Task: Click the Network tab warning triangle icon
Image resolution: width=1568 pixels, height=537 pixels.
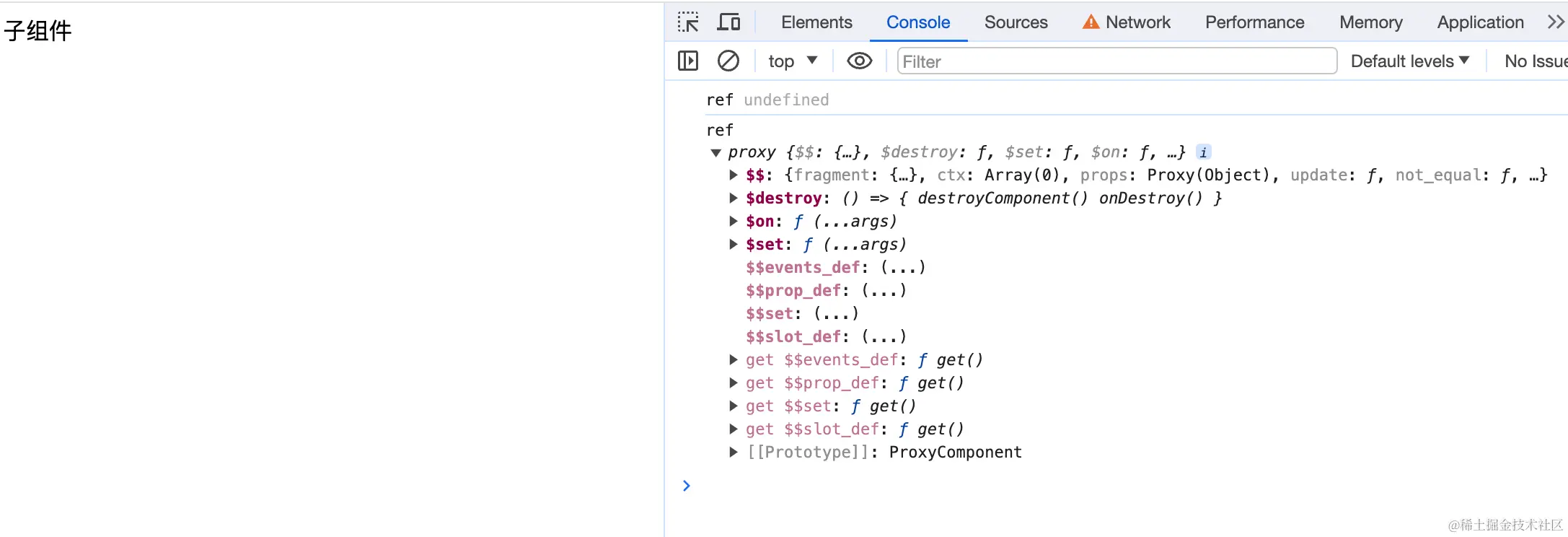Action: point(1091,22)
